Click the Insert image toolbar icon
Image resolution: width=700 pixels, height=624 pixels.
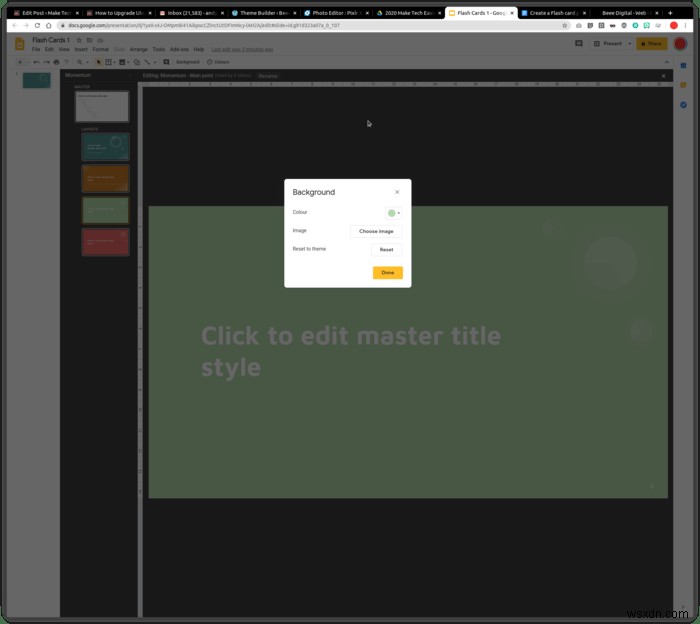pyautogui.click(x=122, y=62)
